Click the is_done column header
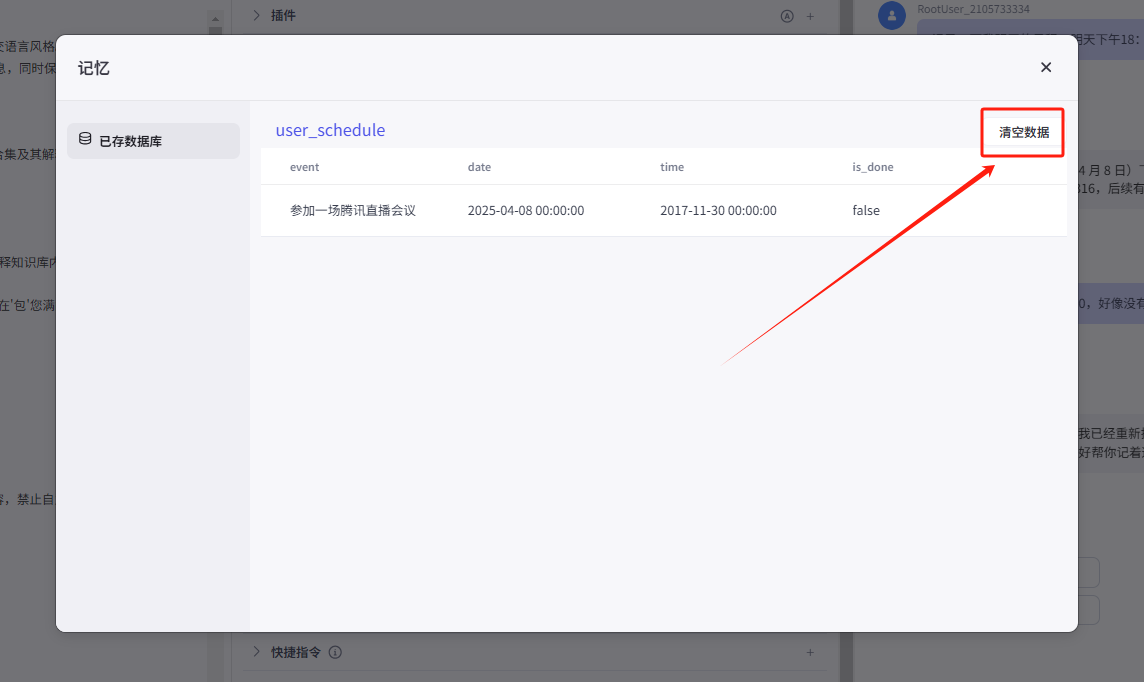 pyautogui.click(x=872, y=167)
